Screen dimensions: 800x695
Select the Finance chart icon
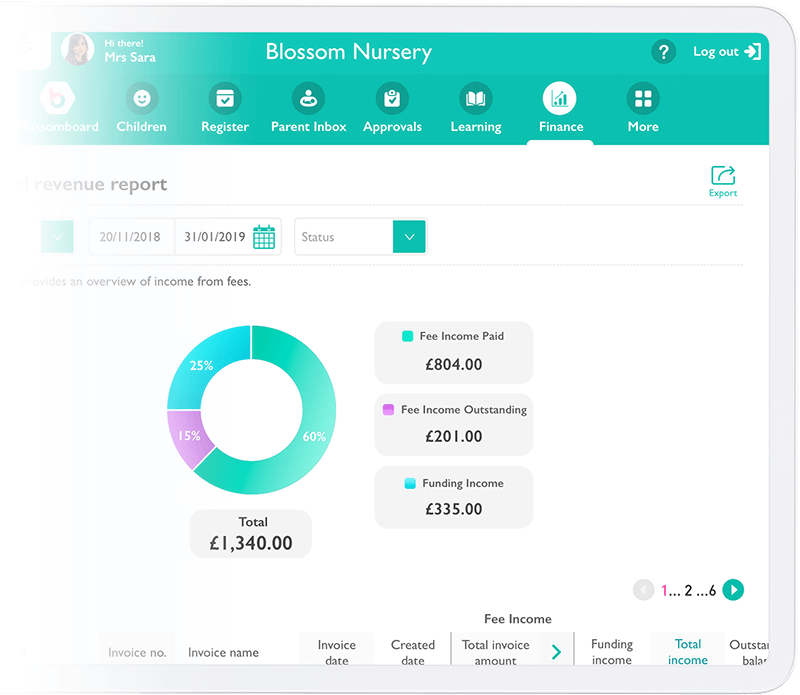[560, 100]
